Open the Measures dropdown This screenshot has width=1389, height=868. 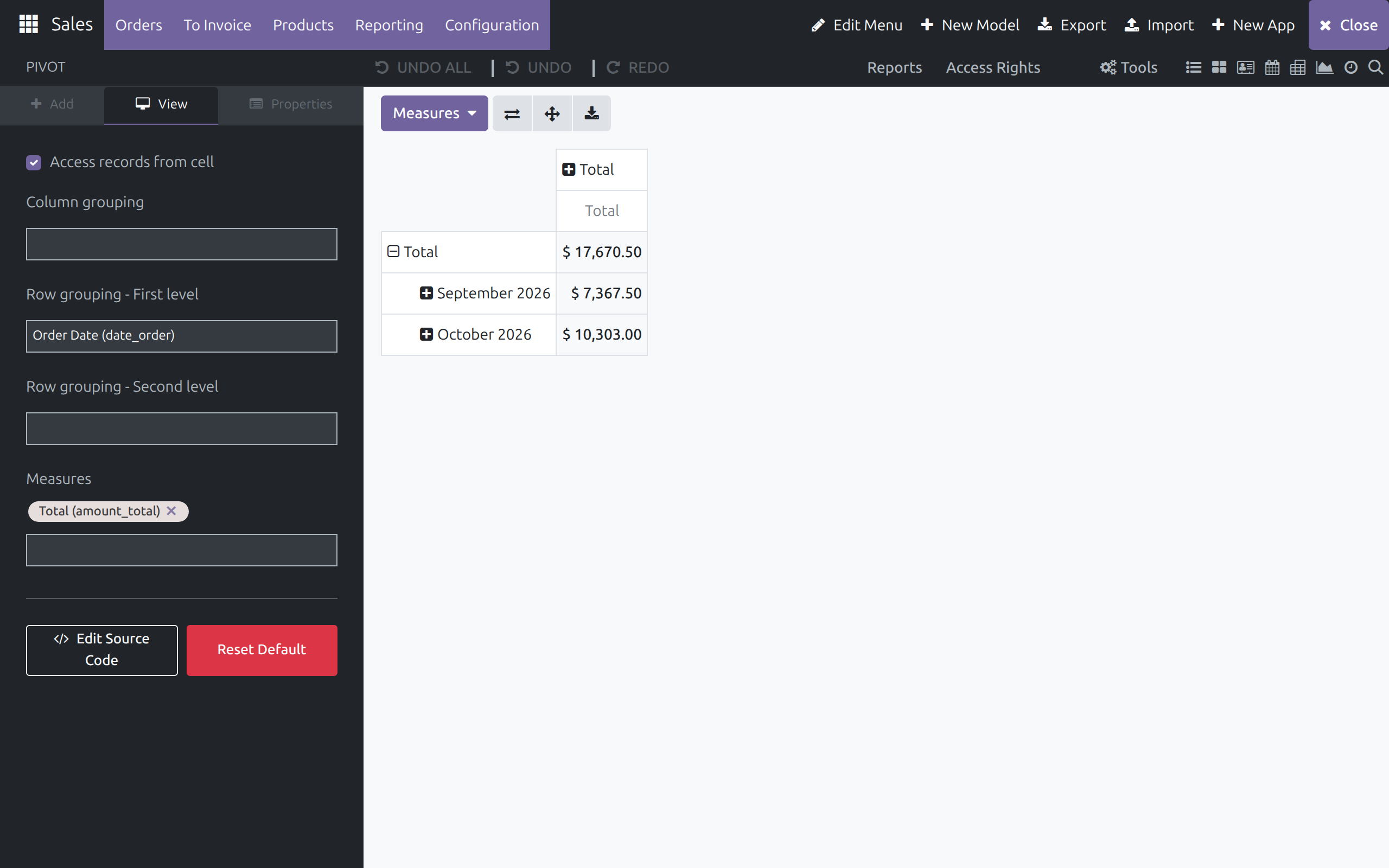[x=435, y=114]
